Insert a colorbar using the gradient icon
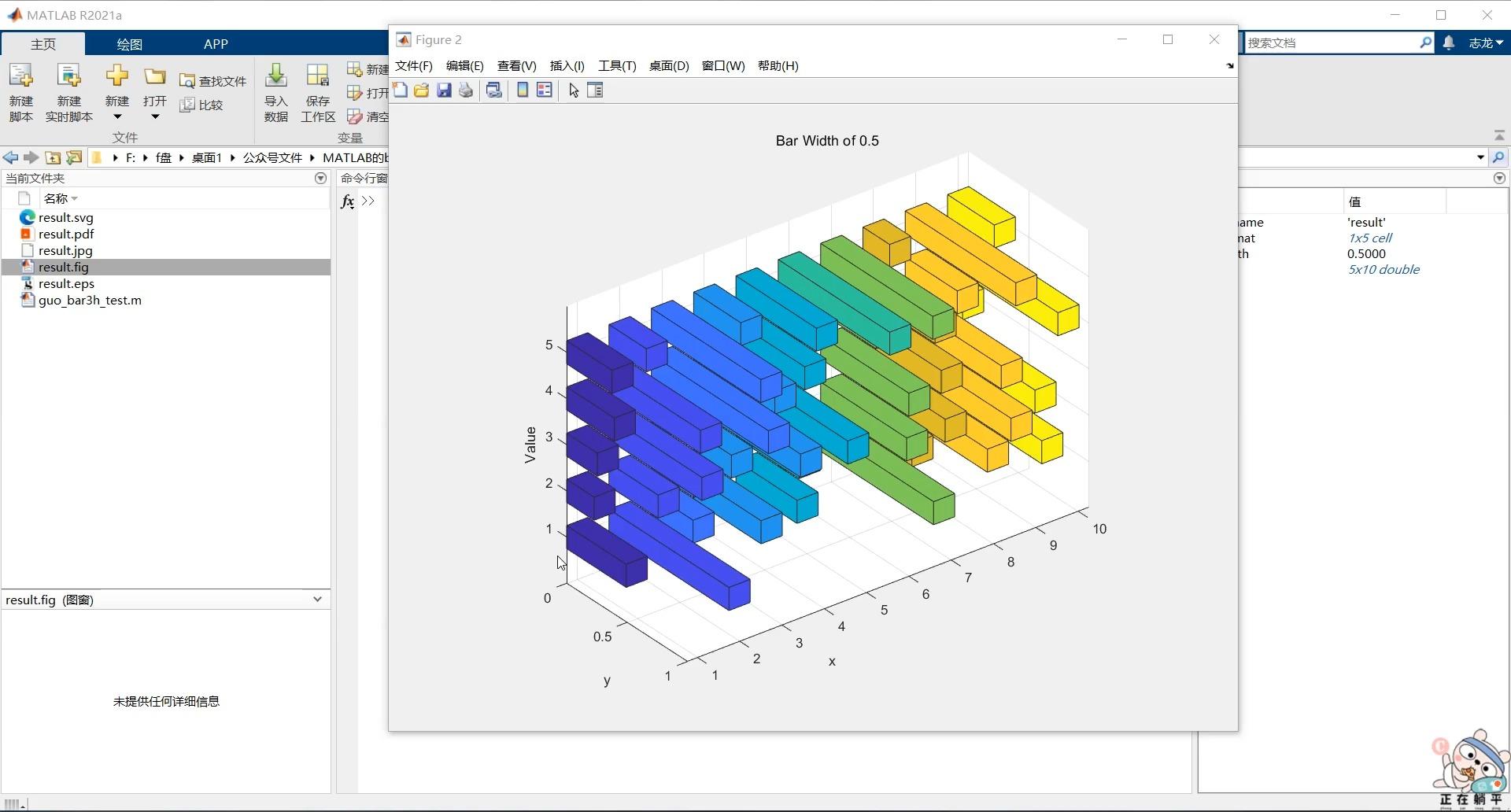 (x=522, y=90)
